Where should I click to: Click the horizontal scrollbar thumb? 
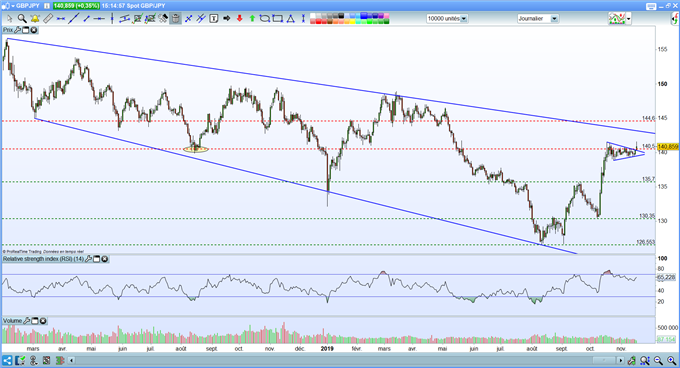point(604,360)
